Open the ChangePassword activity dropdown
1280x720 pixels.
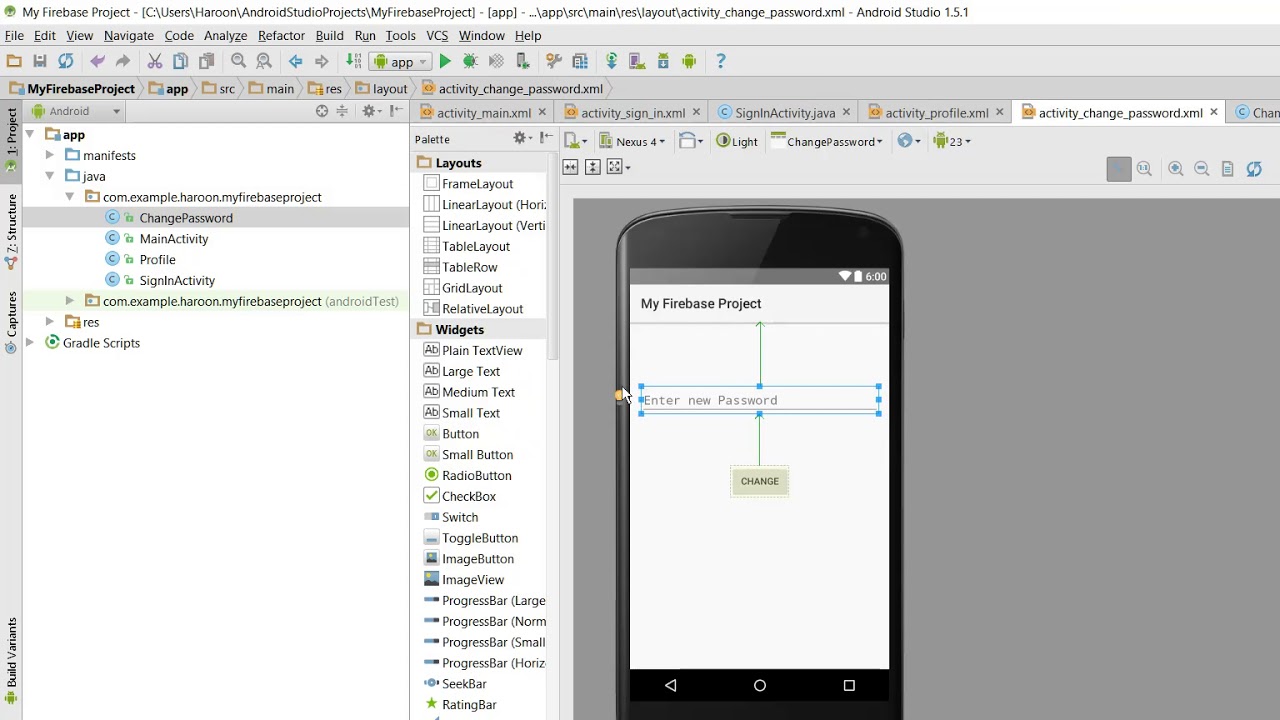(827, 141)
